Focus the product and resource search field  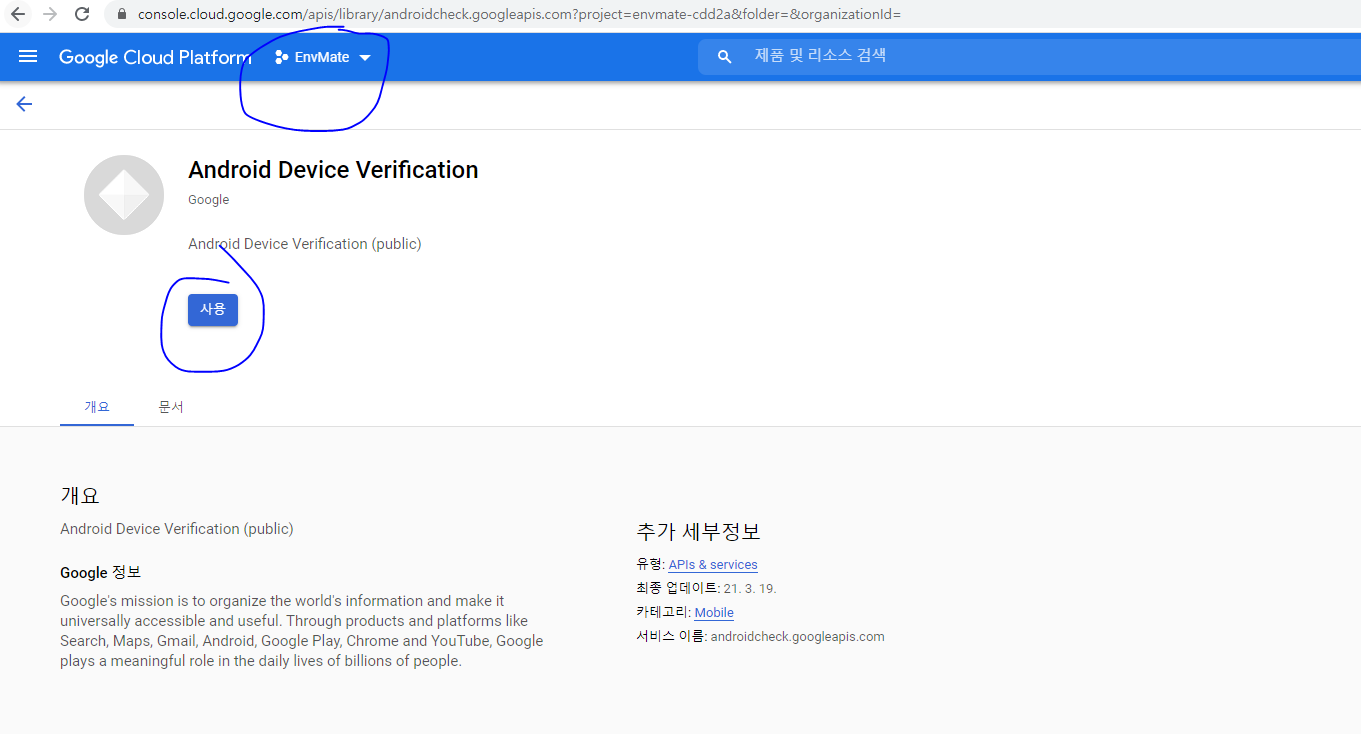[x=1029, y=56]
